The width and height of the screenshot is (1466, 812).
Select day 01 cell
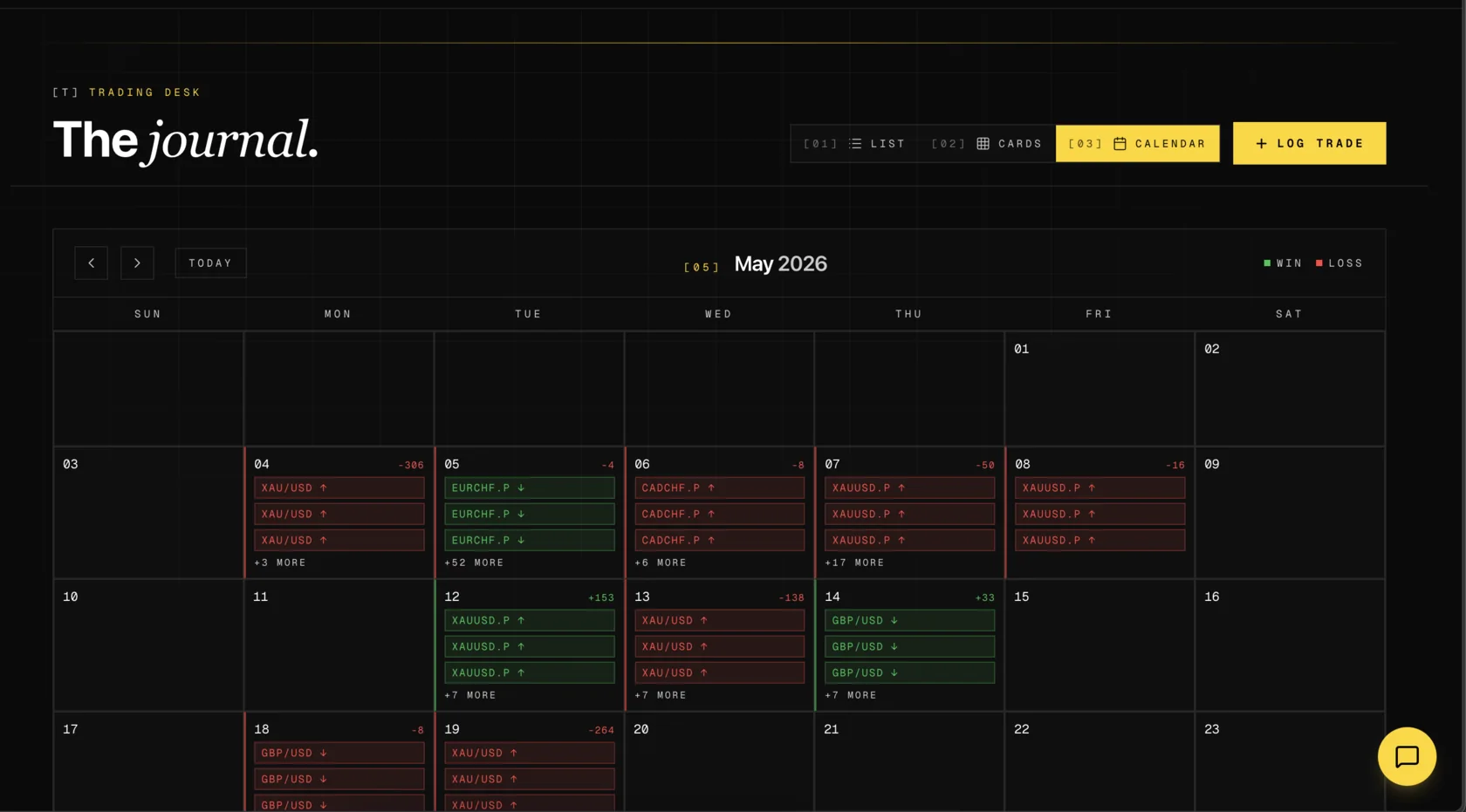point(1099,389)
